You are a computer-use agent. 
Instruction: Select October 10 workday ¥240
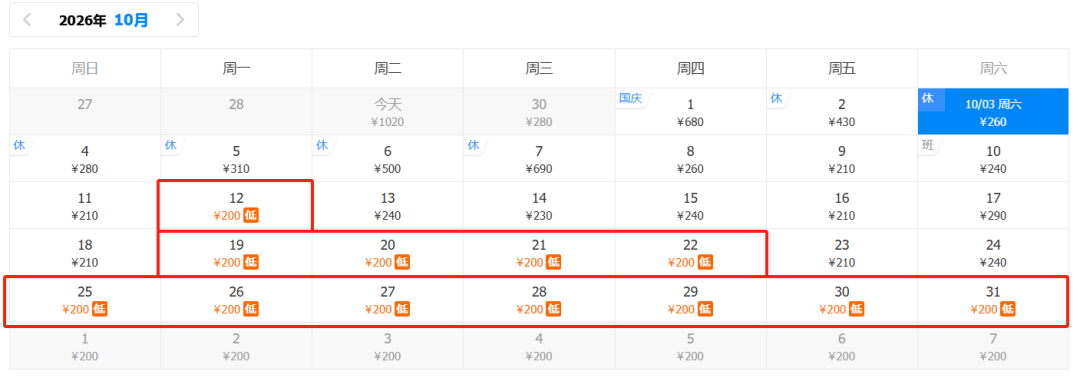coord(993,158)
